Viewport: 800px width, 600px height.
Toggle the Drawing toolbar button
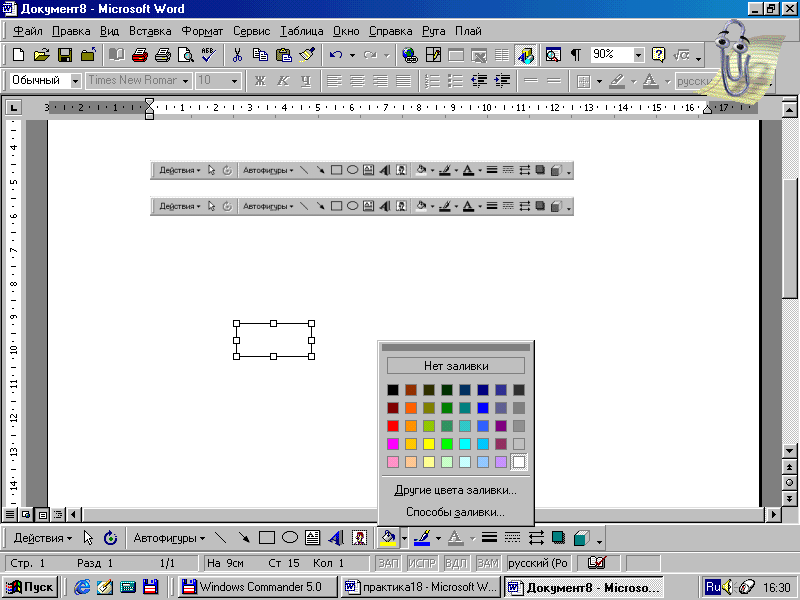coord(526,55)
